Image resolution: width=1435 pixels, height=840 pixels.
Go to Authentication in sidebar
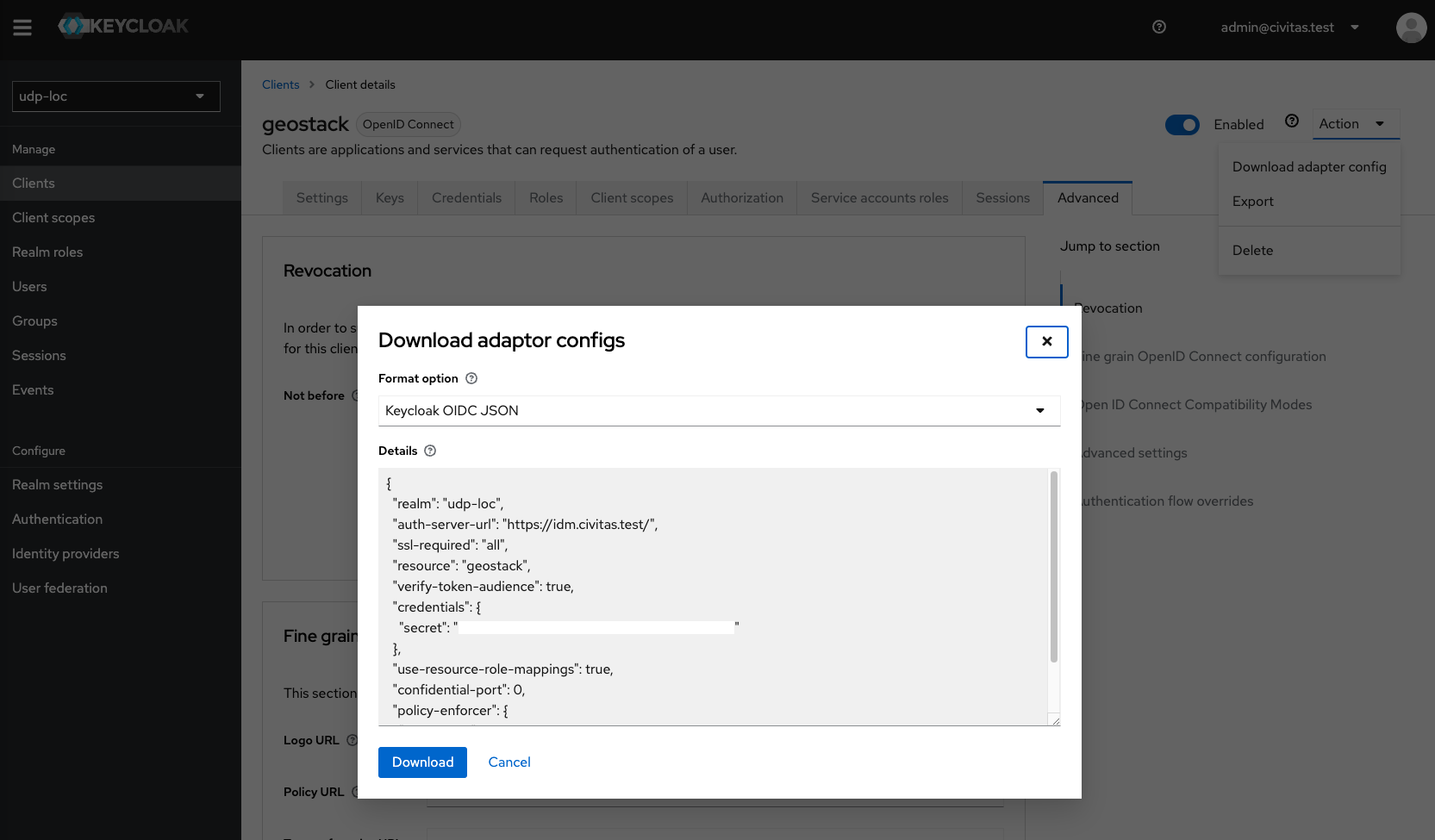coord(121,520)
